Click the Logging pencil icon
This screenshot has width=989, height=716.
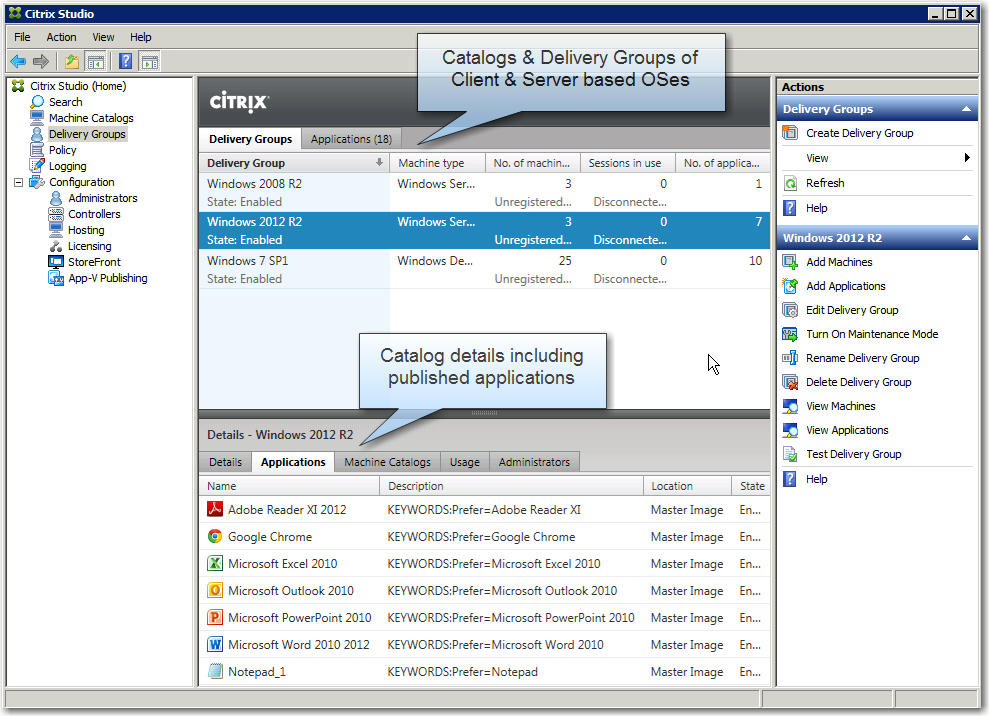pos(37,166)
